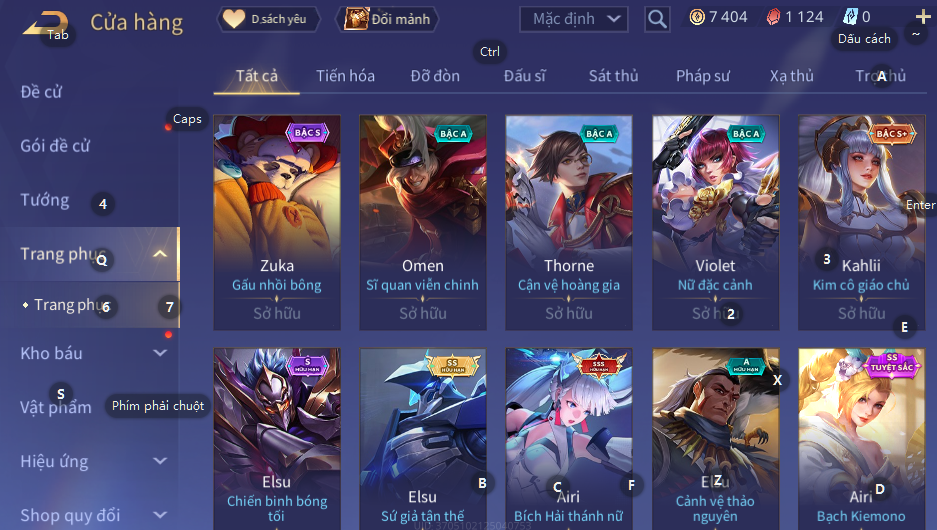
Task: Open the Zuka Gấu nhồi bông skin card
Action: (277, 222)
